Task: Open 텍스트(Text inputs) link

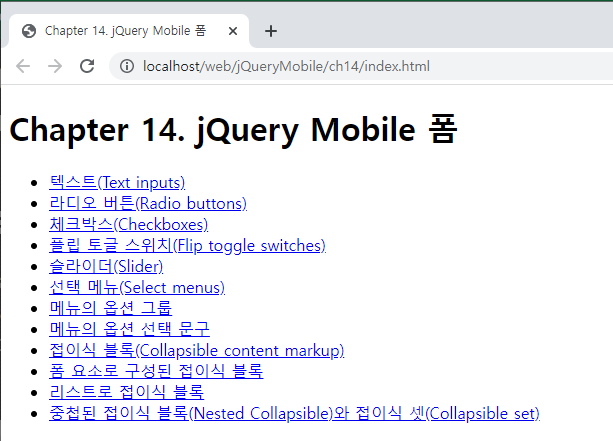Action: click(117, 183)
